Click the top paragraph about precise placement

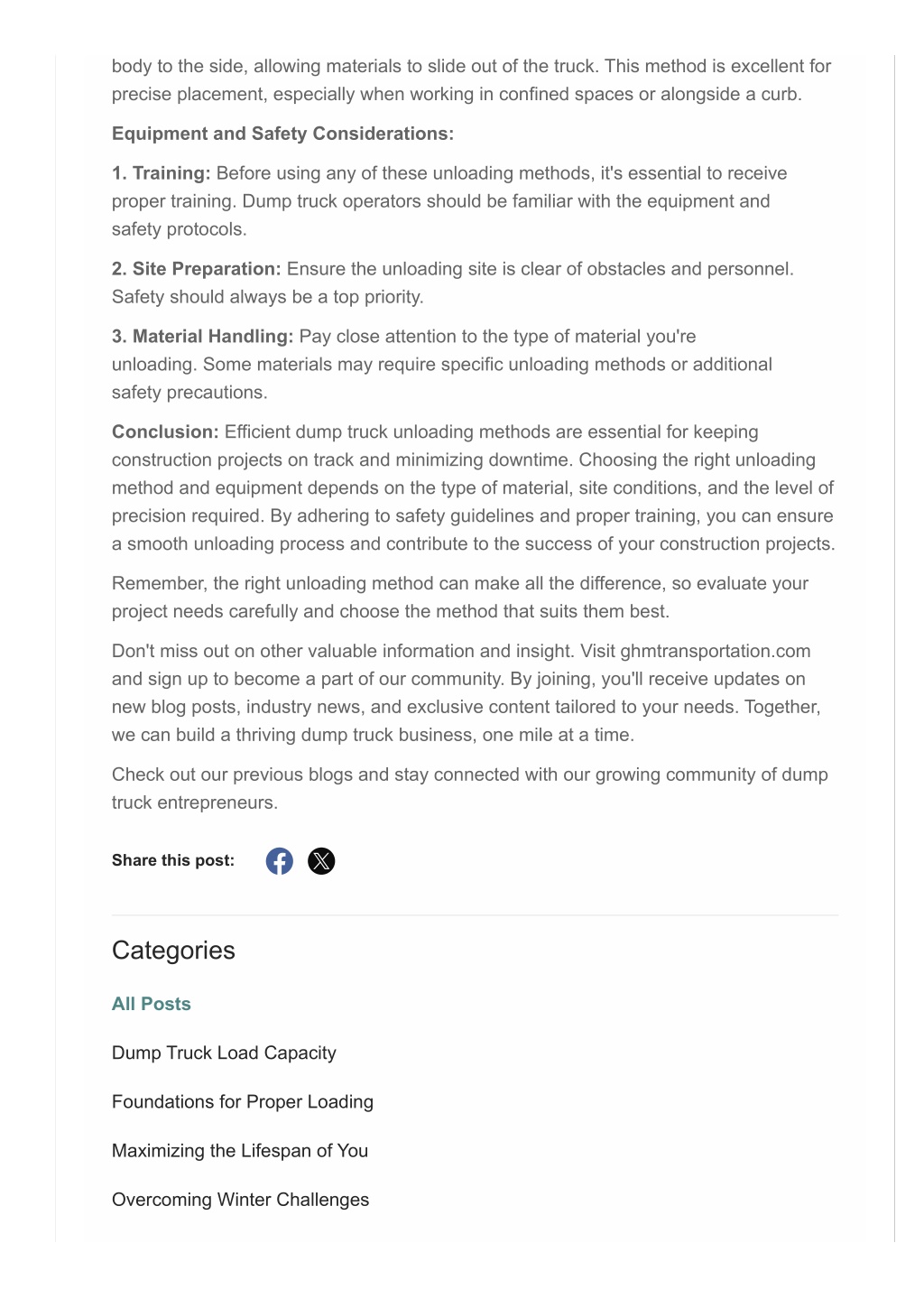[471, 80]
